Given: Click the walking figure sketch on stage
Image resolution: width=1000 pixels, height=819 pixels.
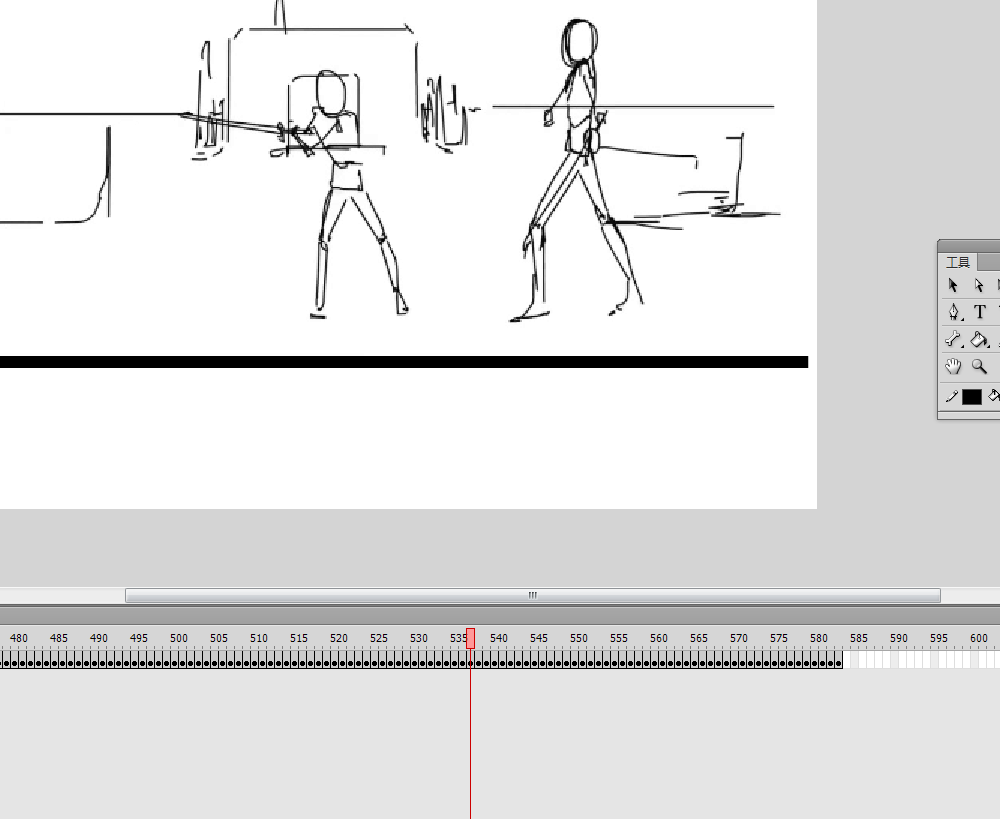Looking at the screenshot, I should [x=577, y=169].
